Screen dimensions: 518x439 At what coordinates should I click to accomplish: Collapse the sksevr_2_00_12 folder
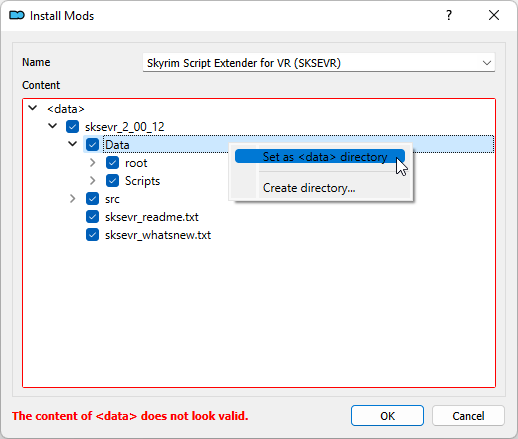[x=53, y=126]
